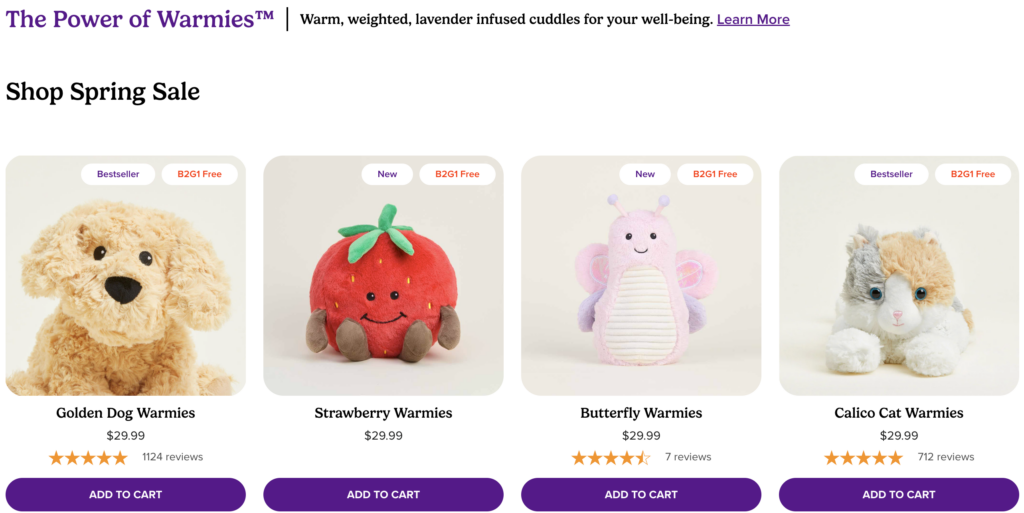The height and width of the screenshot is (513, 1024).
Task: Click the Bestseller badge on Golden Dog
Action: coord(118,174)
